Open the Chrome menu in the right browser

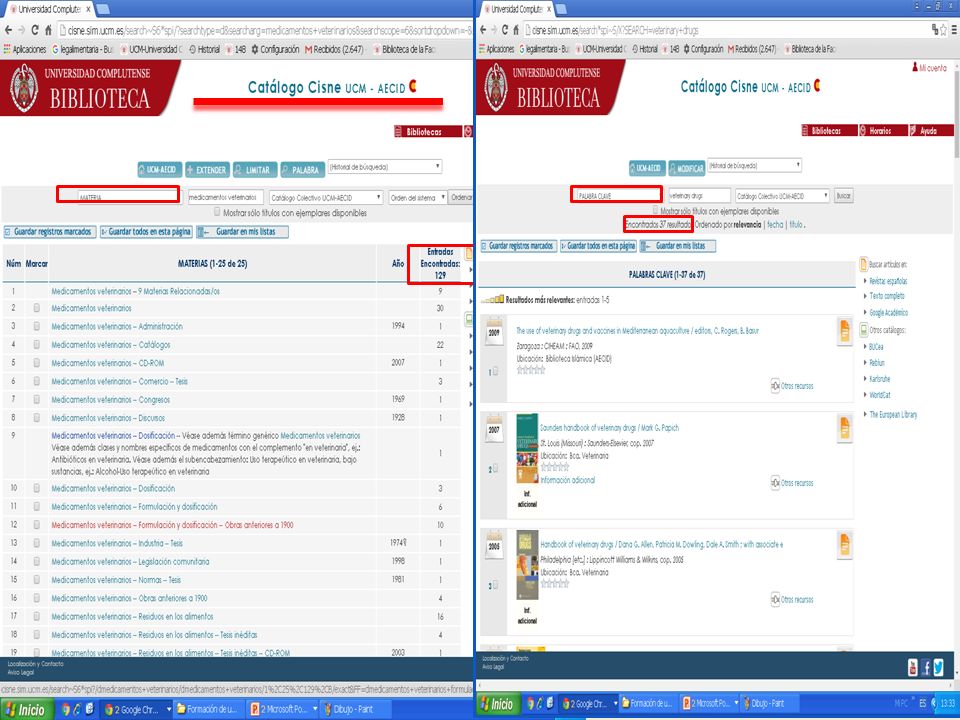(953, 29)
